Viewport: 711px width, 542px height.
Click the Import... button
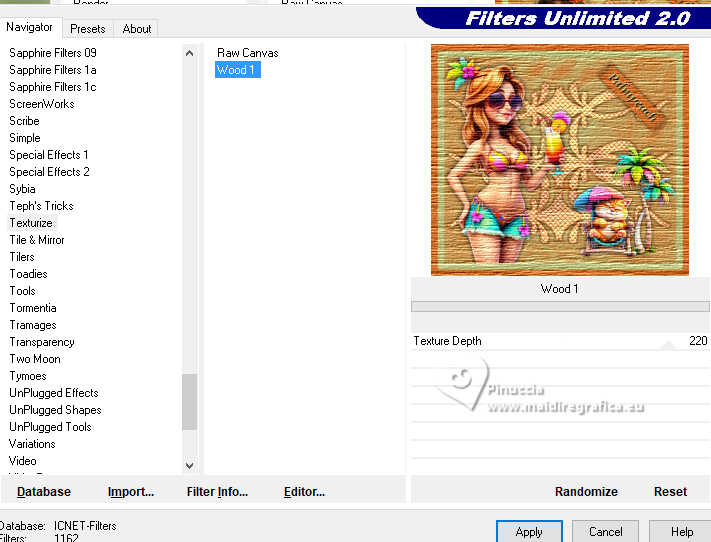pos(131,492)
